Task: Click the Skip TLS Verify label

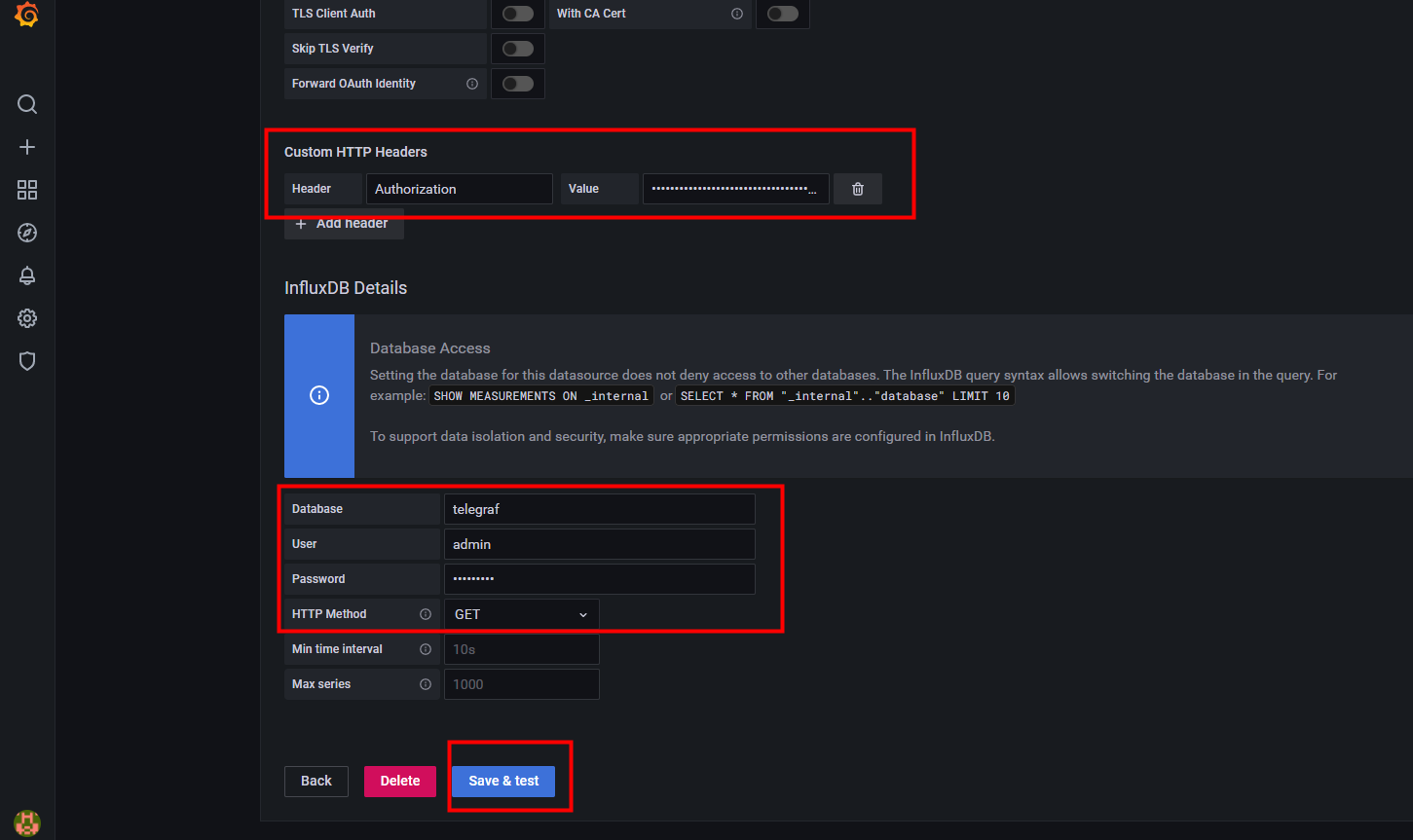Action: point(333,49)
